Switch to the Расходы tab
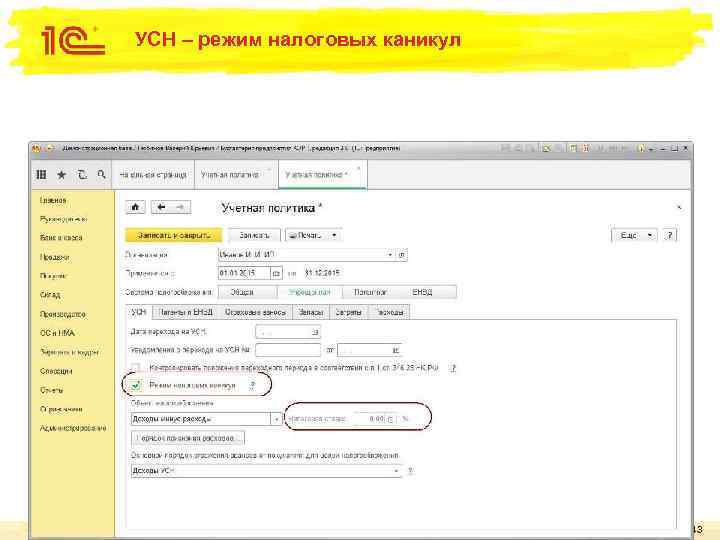Viewport: 720px width, 540px height. 389,312
